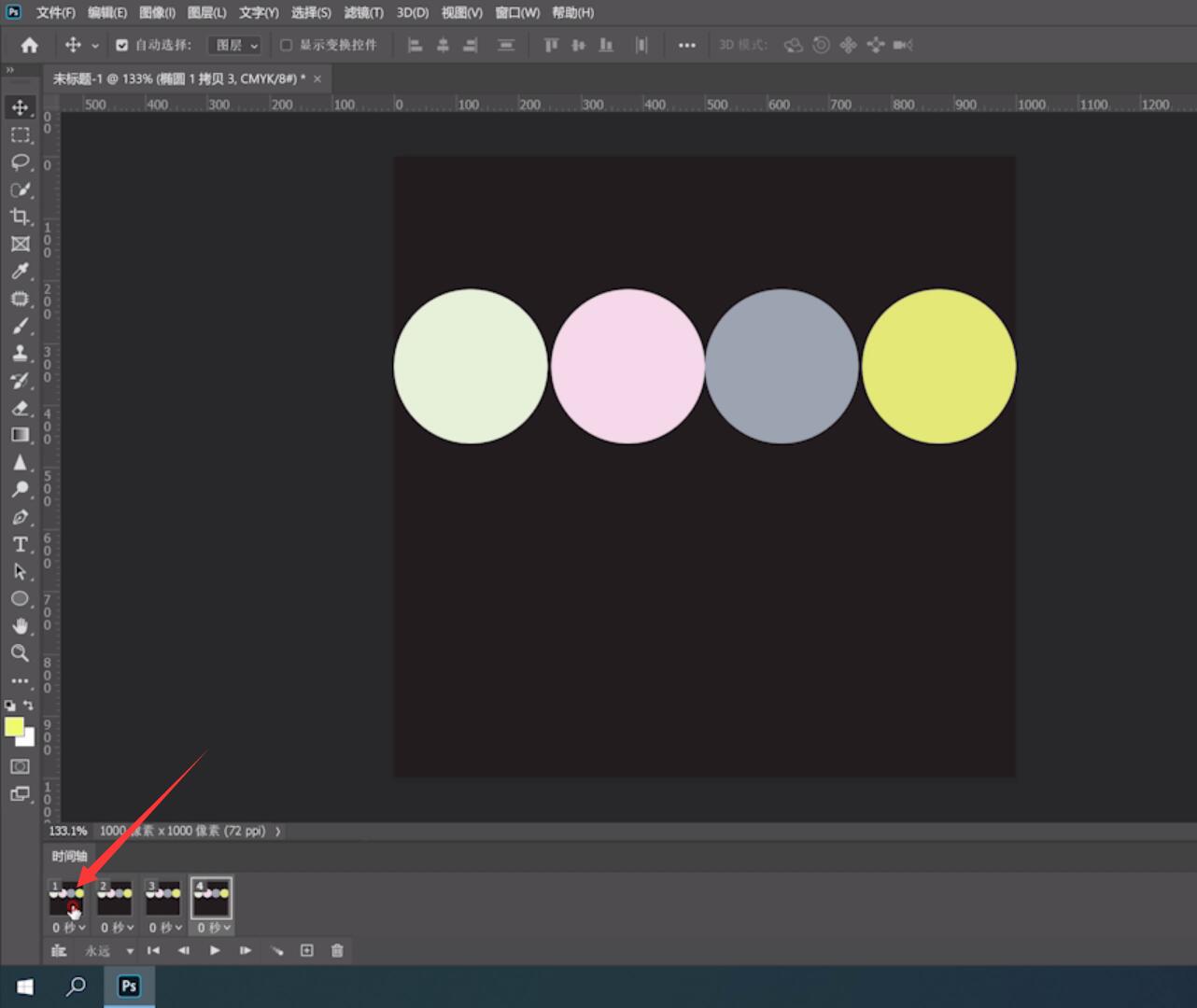Open the Edit Toolbar three-dots menu

[x=20, y=680]
